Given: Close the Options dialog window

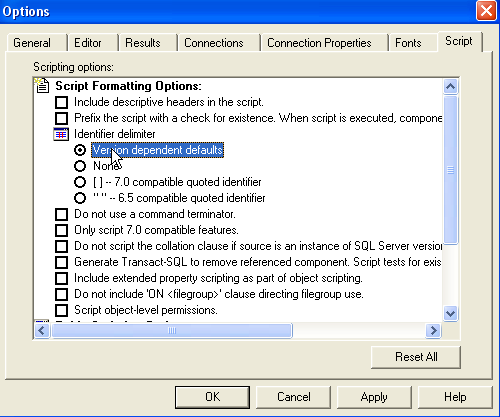Looking at the screenshot, I should [486, 11].
